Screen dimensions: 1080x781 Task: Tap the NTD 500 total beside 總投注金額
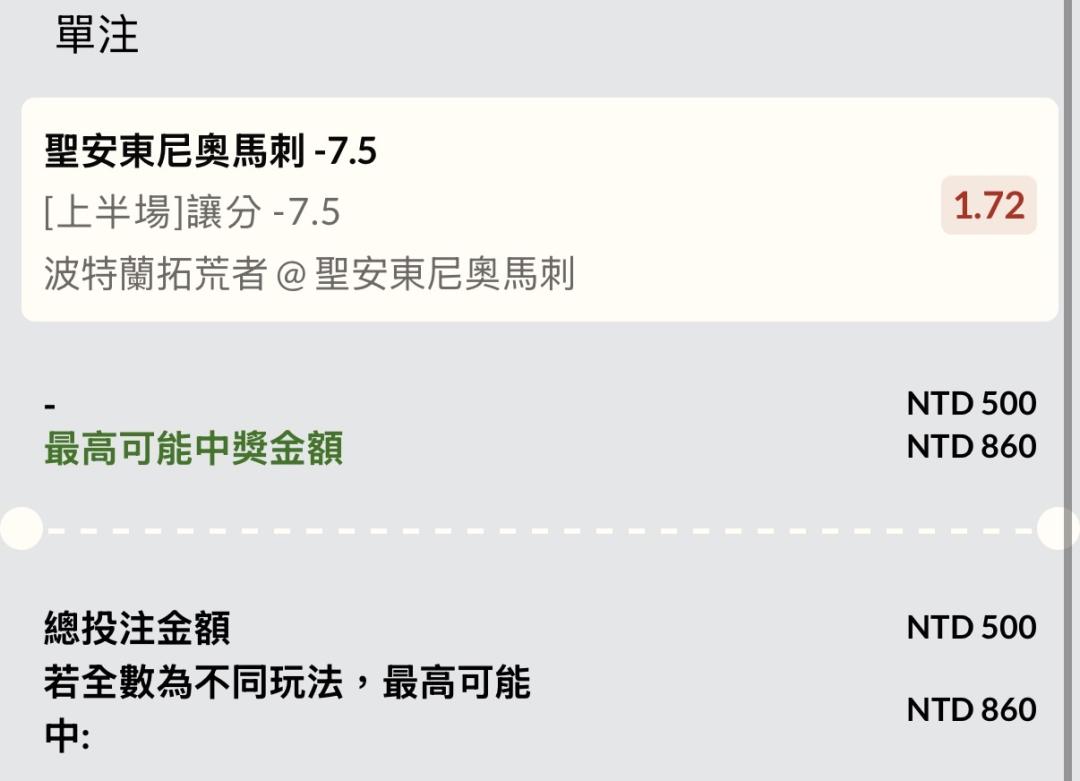coord(971,627)
